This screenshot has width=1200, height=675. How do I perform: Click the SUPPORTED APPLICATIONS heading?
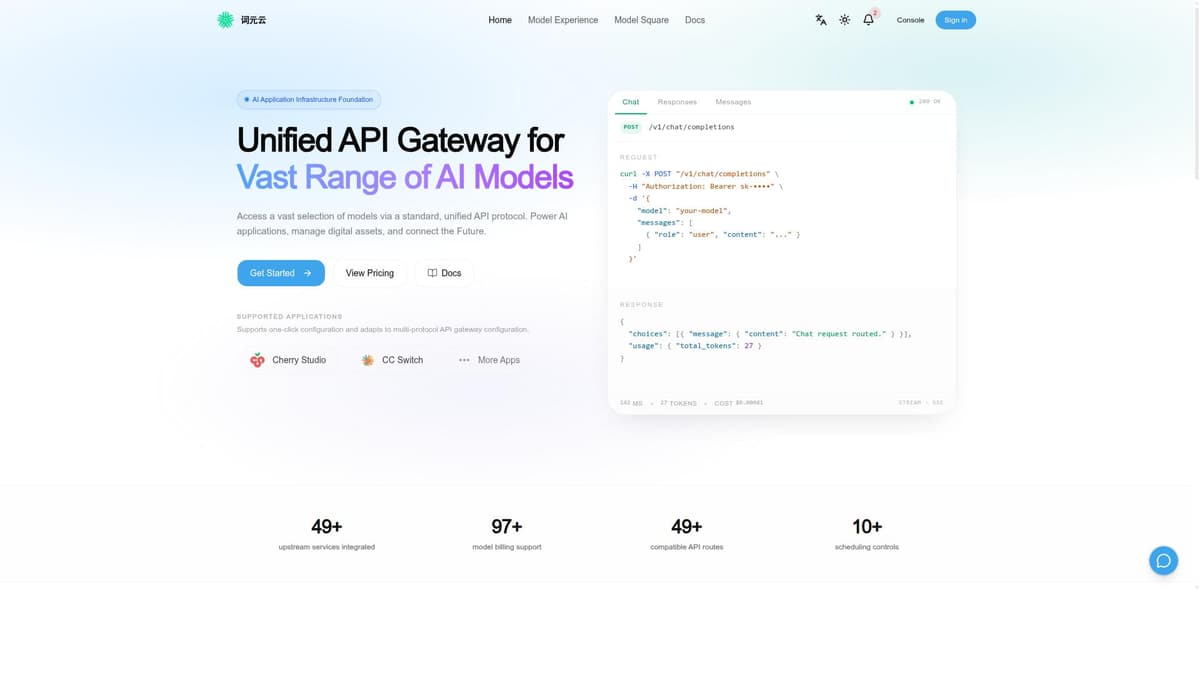289,316
